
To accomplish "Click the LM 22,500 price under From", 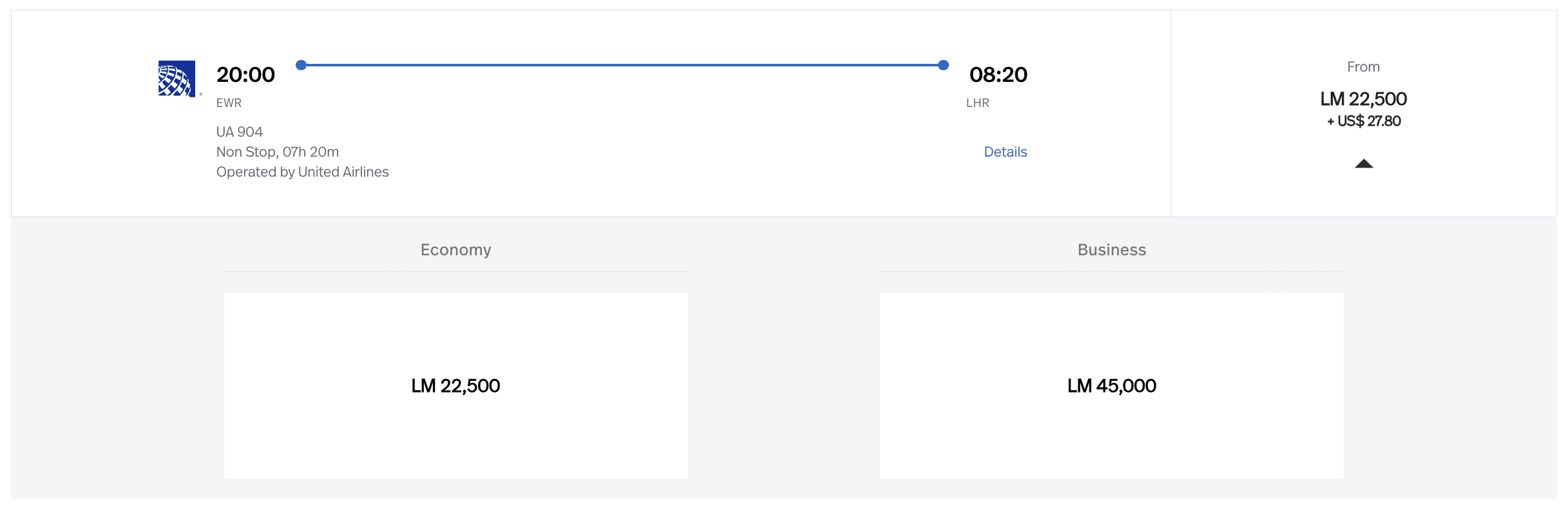I will [1363, 99].
